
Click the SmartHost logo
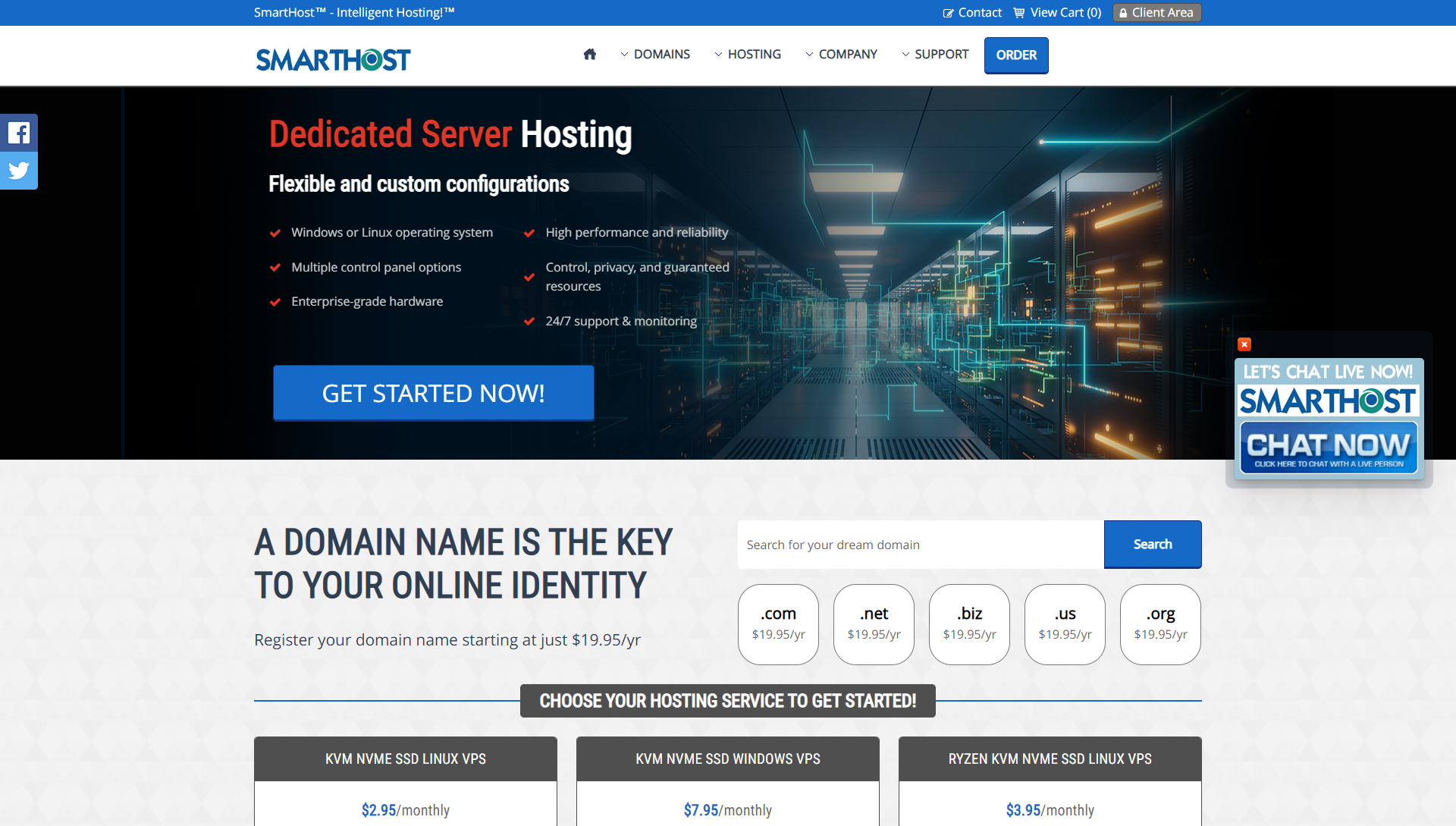tap(333, 59)
